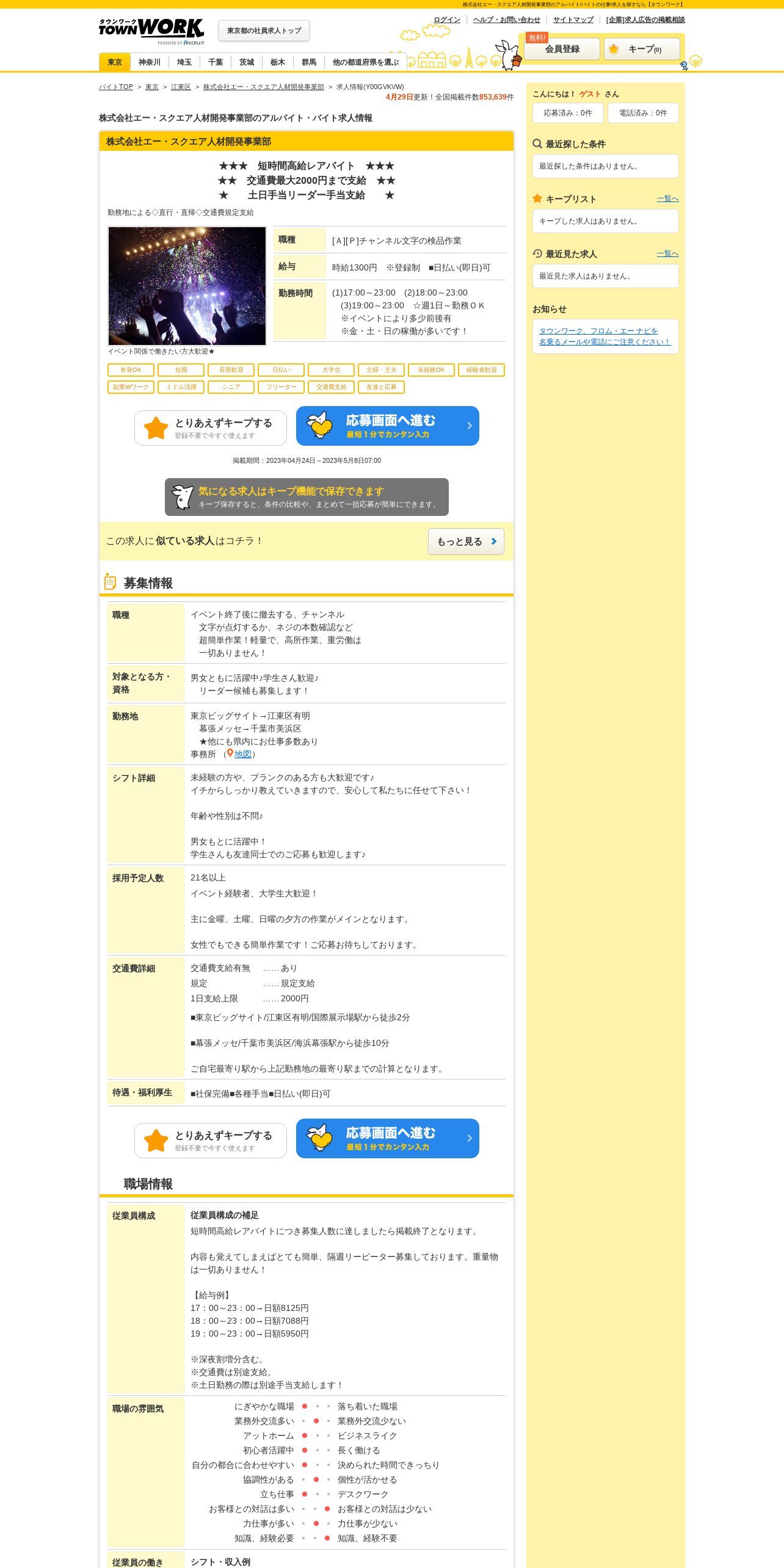Screen dimensions: 784x1568
Task: Click orange star on upper とりあえずキープする button
Action: coord(156,428)
